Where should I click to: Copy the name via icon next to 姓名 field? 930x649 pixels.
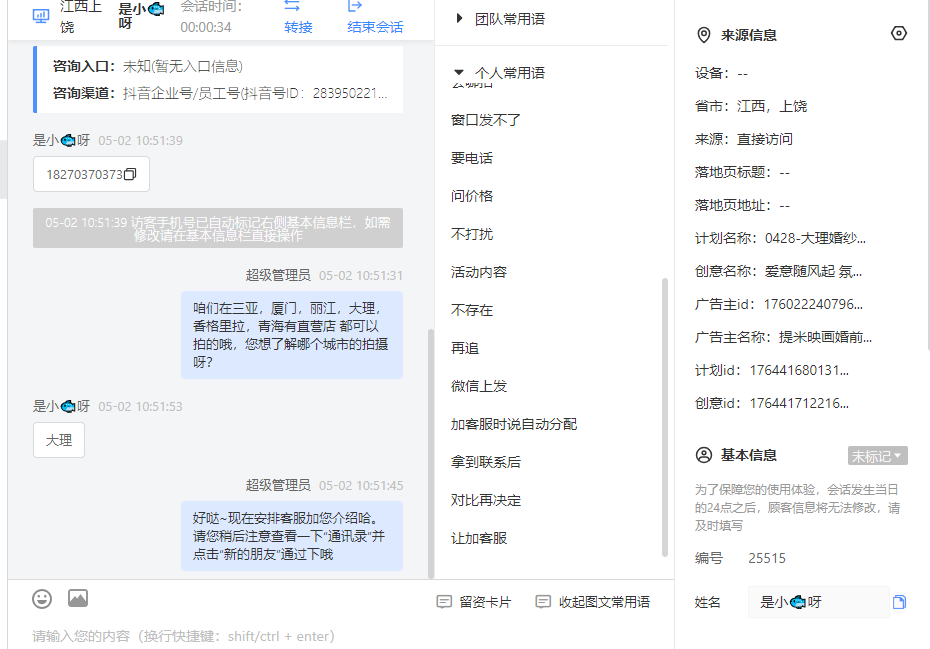899,602
